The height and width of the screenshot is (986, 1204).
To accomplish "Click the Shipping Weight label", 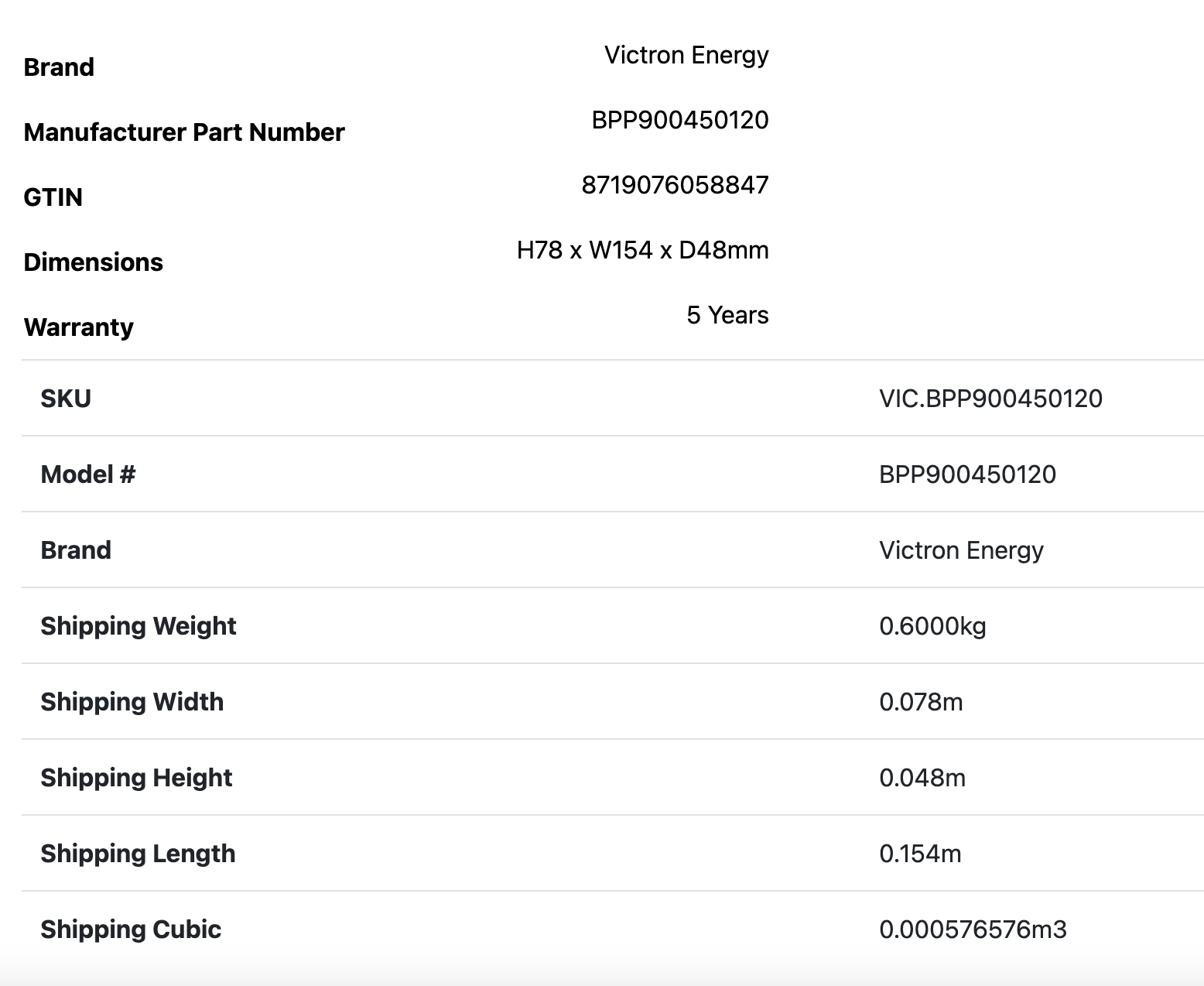I will [138, 626].
